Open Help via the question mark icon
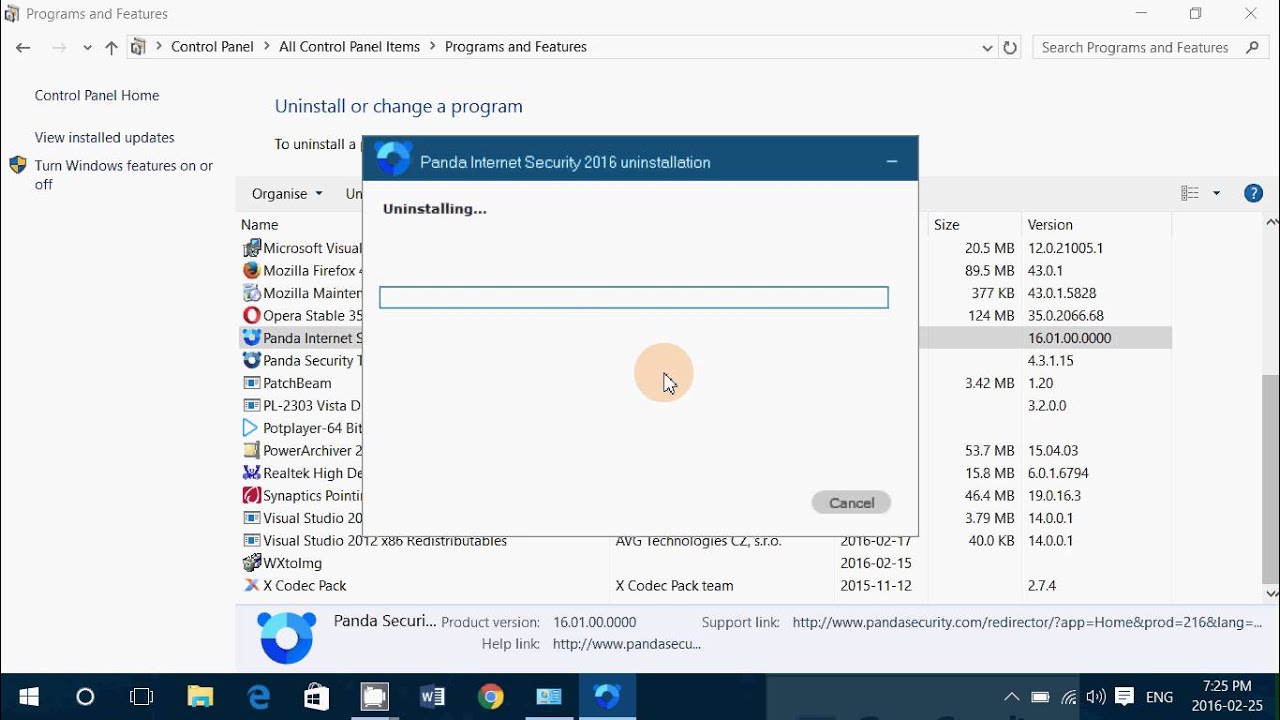This screenshot has height=720, width=1280. 1253,192
